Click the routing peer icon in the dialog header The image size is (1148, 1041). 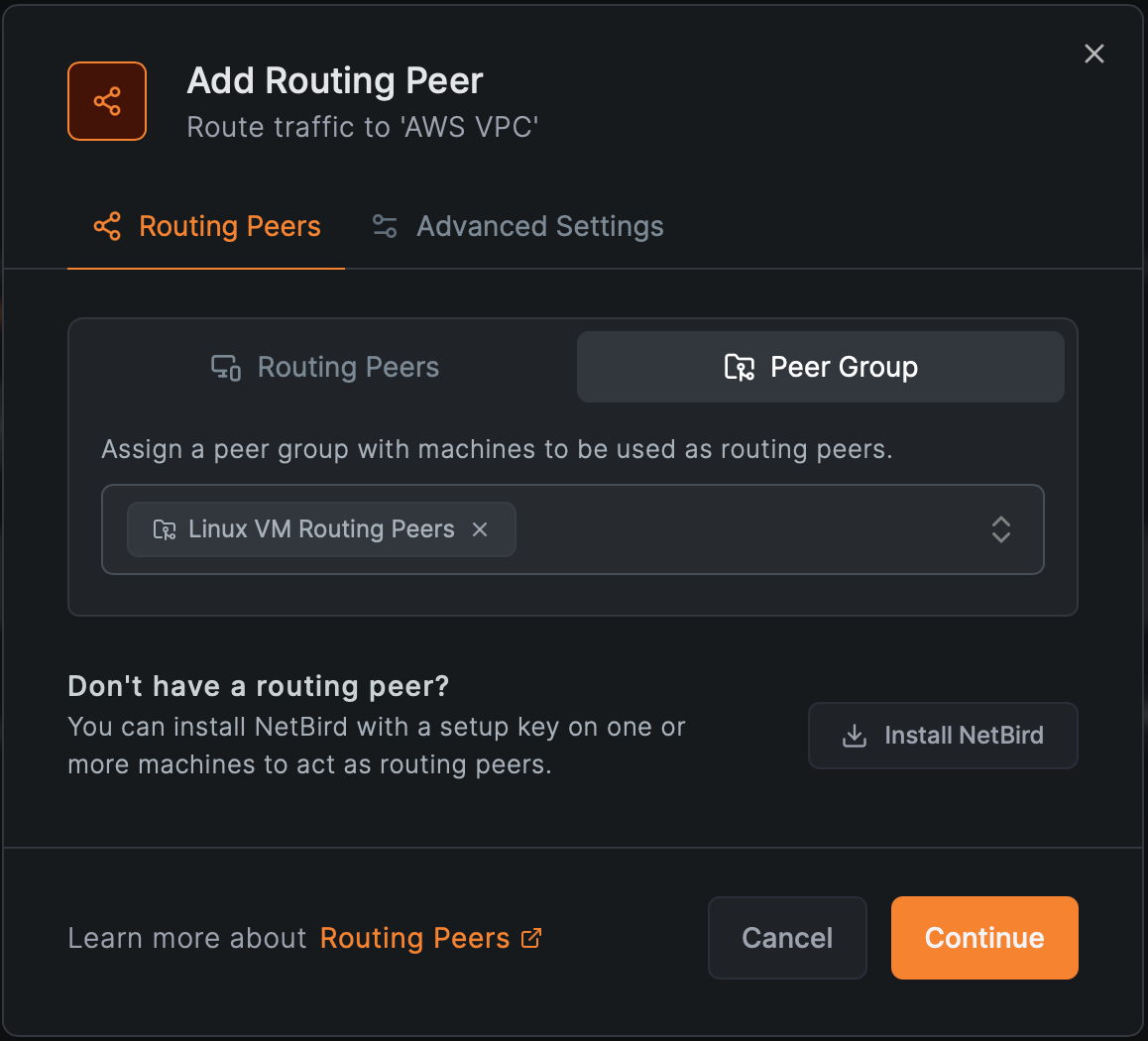tap(106, 100)
